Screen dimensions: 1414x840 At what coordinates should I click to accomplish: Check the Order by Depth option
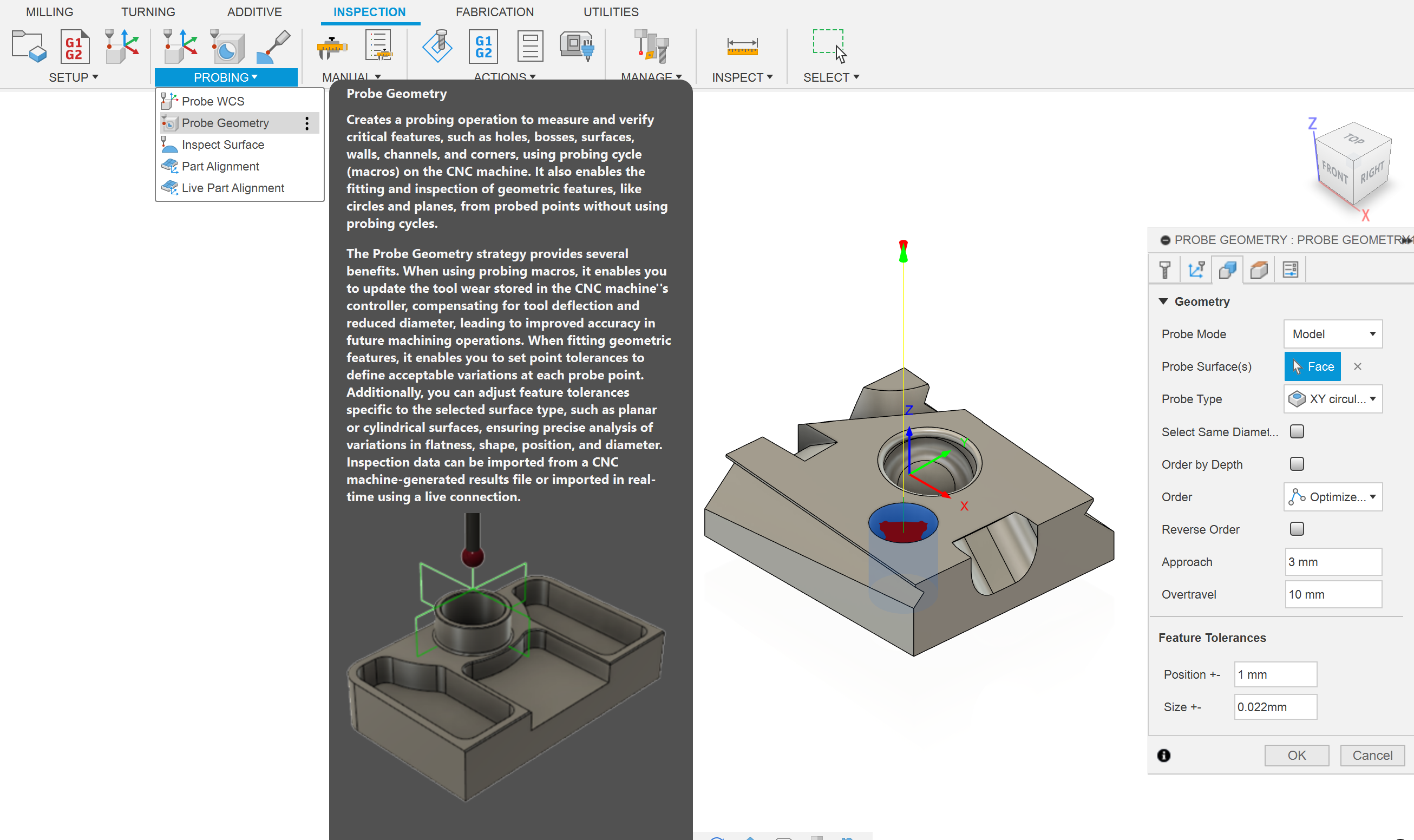1297,464
